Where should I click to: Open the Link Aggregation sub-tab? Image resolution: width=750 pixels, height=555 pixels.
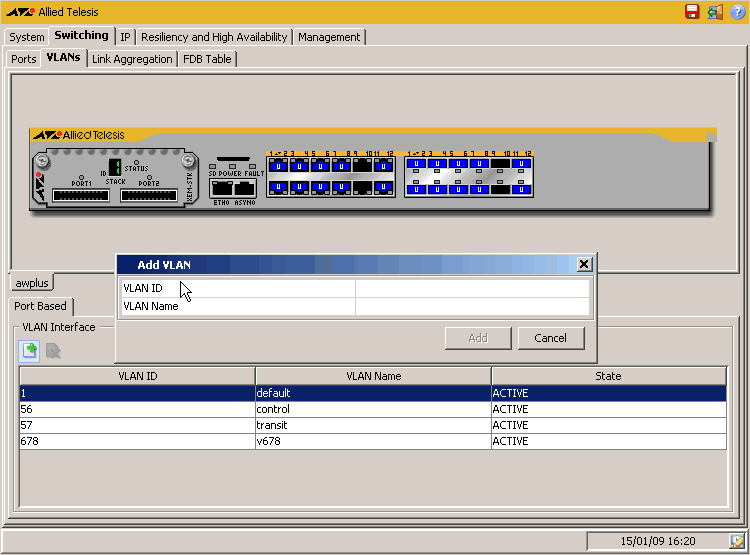tap(132, 59)
